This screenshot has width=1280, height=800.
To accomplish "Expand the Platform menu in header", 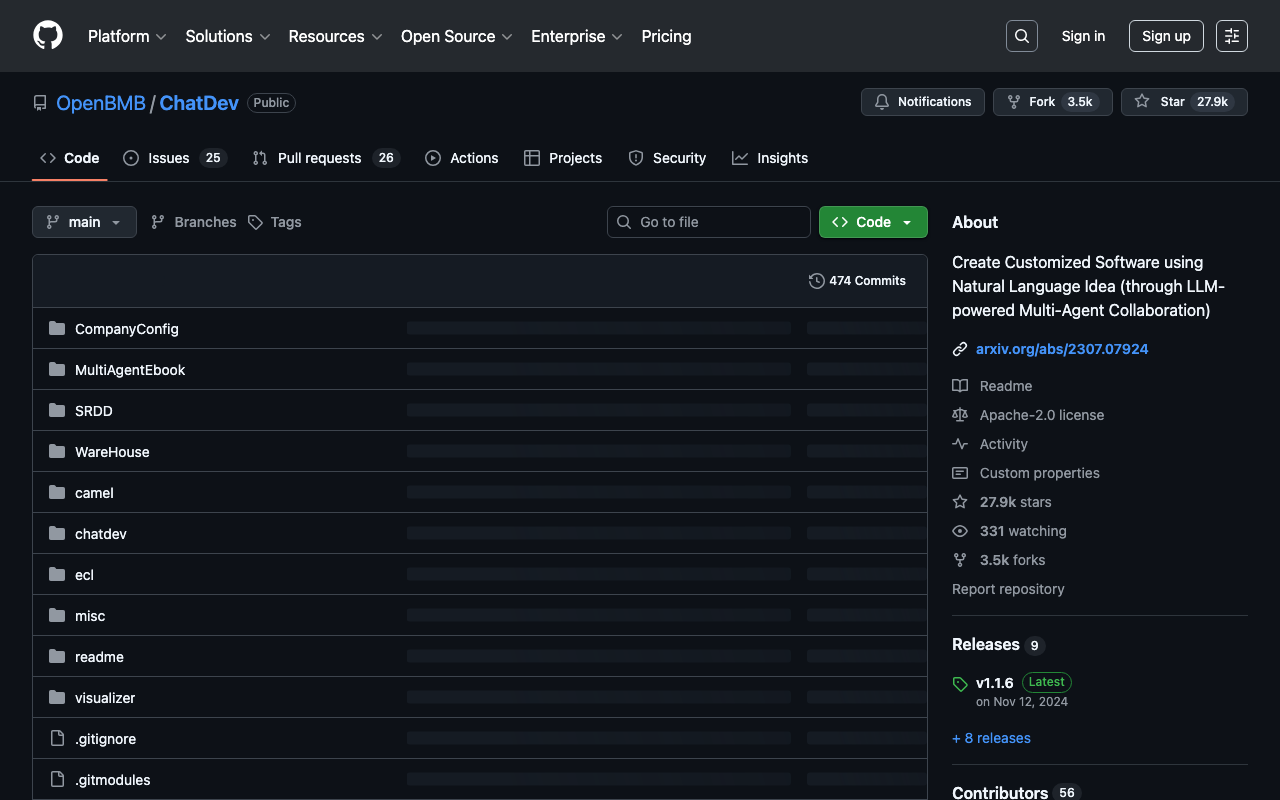I will pyautogui.click(x=127, y=36).
